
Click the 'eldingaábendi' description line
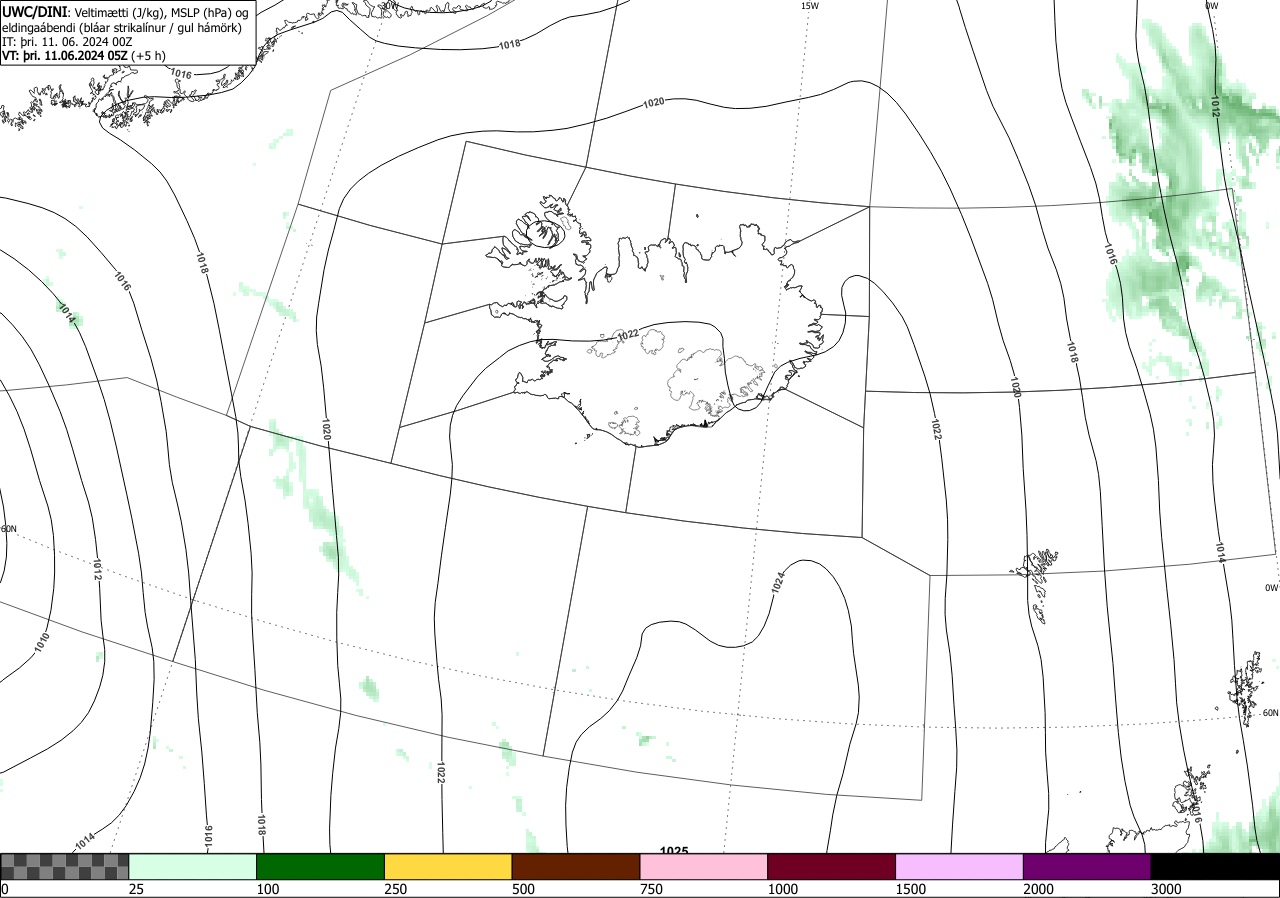122,28
